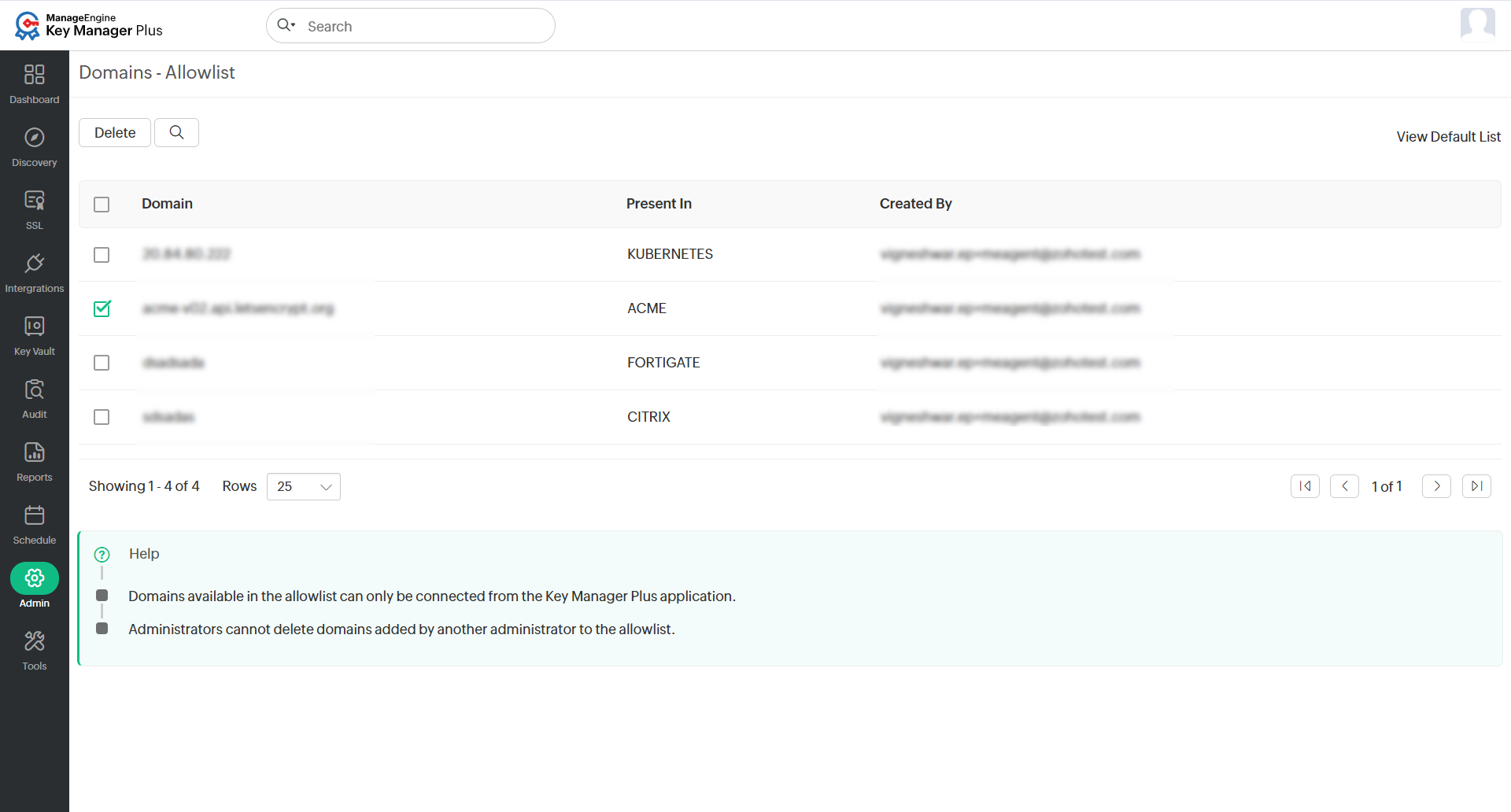The image size is (1511, 812).
Task: Select the KUBERNETES cell
Action: (670, 254)
